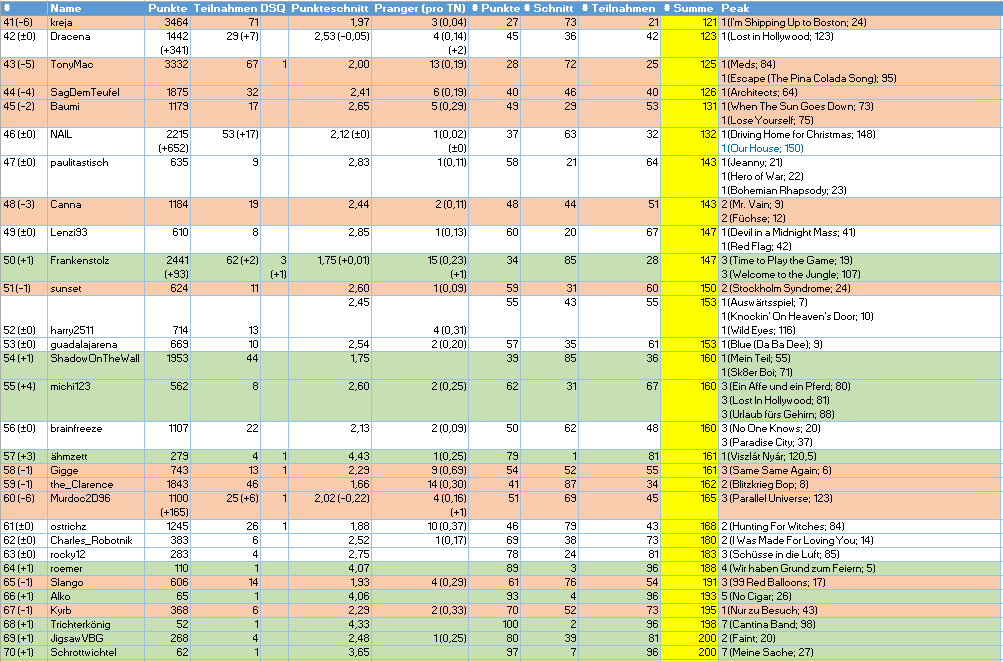
Task: Select the name cell Slango
Action: tap(96, 583)
